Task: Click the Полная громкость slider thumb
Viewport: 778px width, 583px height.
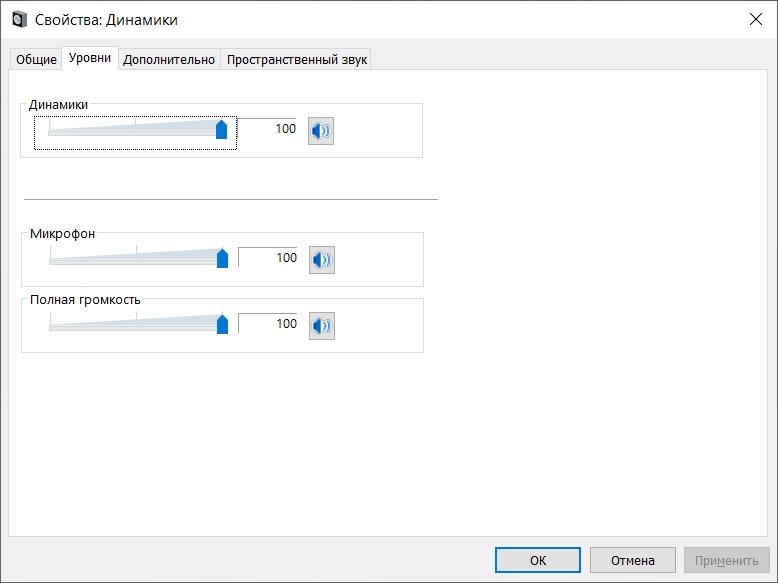Action: click(x=223, y=324)
